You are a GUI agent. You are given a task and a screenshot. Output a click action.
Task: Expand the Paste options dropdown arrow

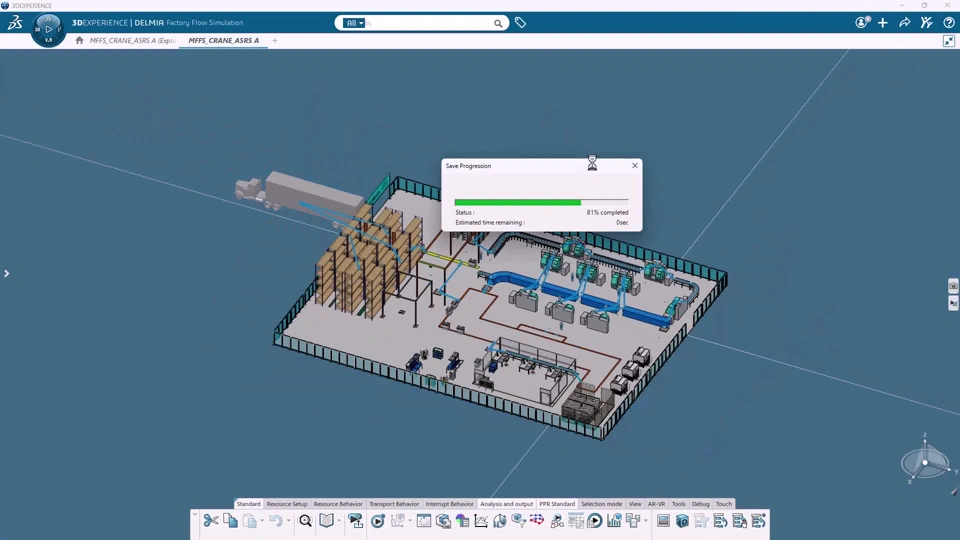[262, 521]
